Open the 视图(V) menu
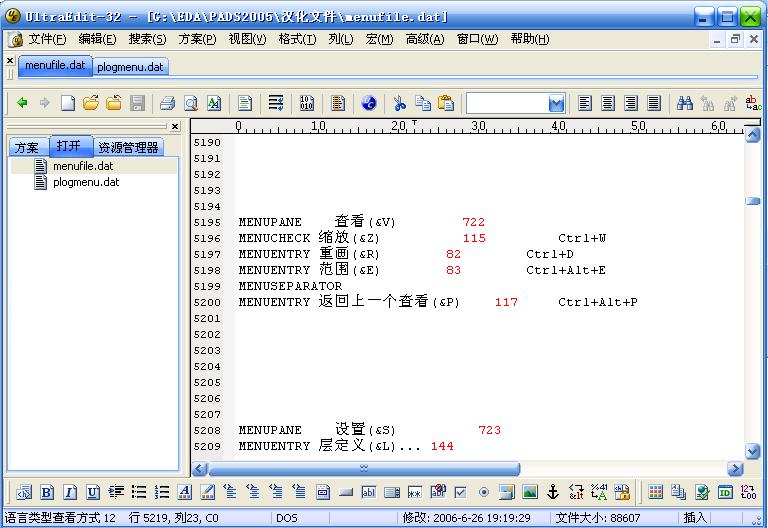 pyautogui.click(x=247, y=39)
